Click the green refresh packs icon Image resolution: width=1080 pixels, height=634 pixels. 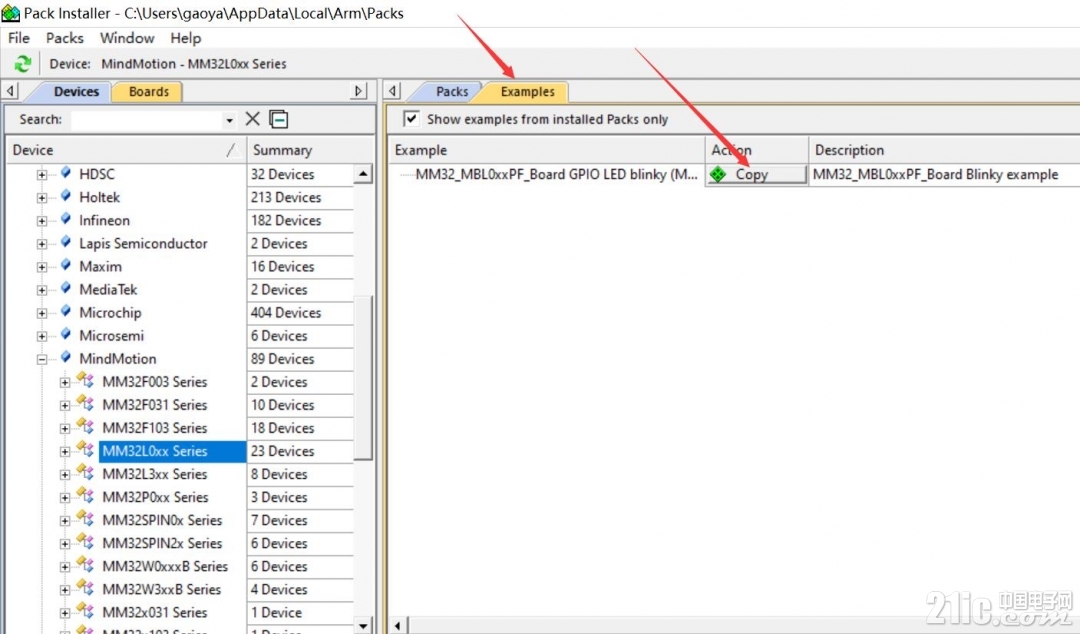click(x=23, y=64)
